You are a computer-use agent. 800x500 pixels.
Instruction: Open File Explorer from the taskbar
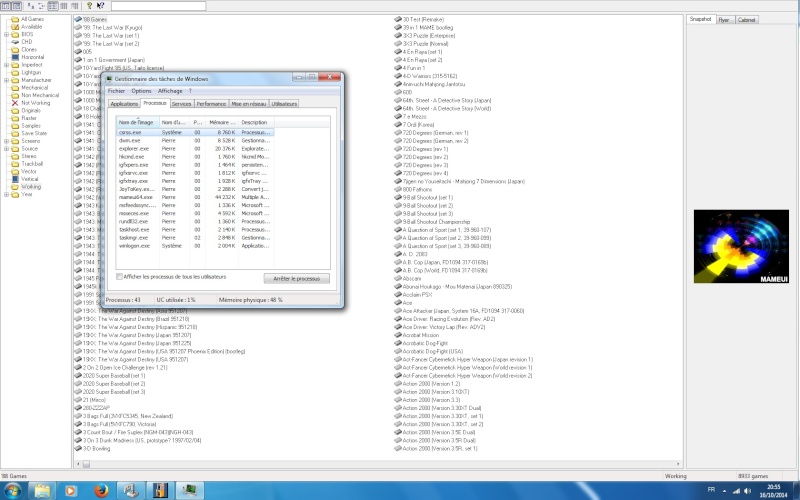[x=43, y=491]
